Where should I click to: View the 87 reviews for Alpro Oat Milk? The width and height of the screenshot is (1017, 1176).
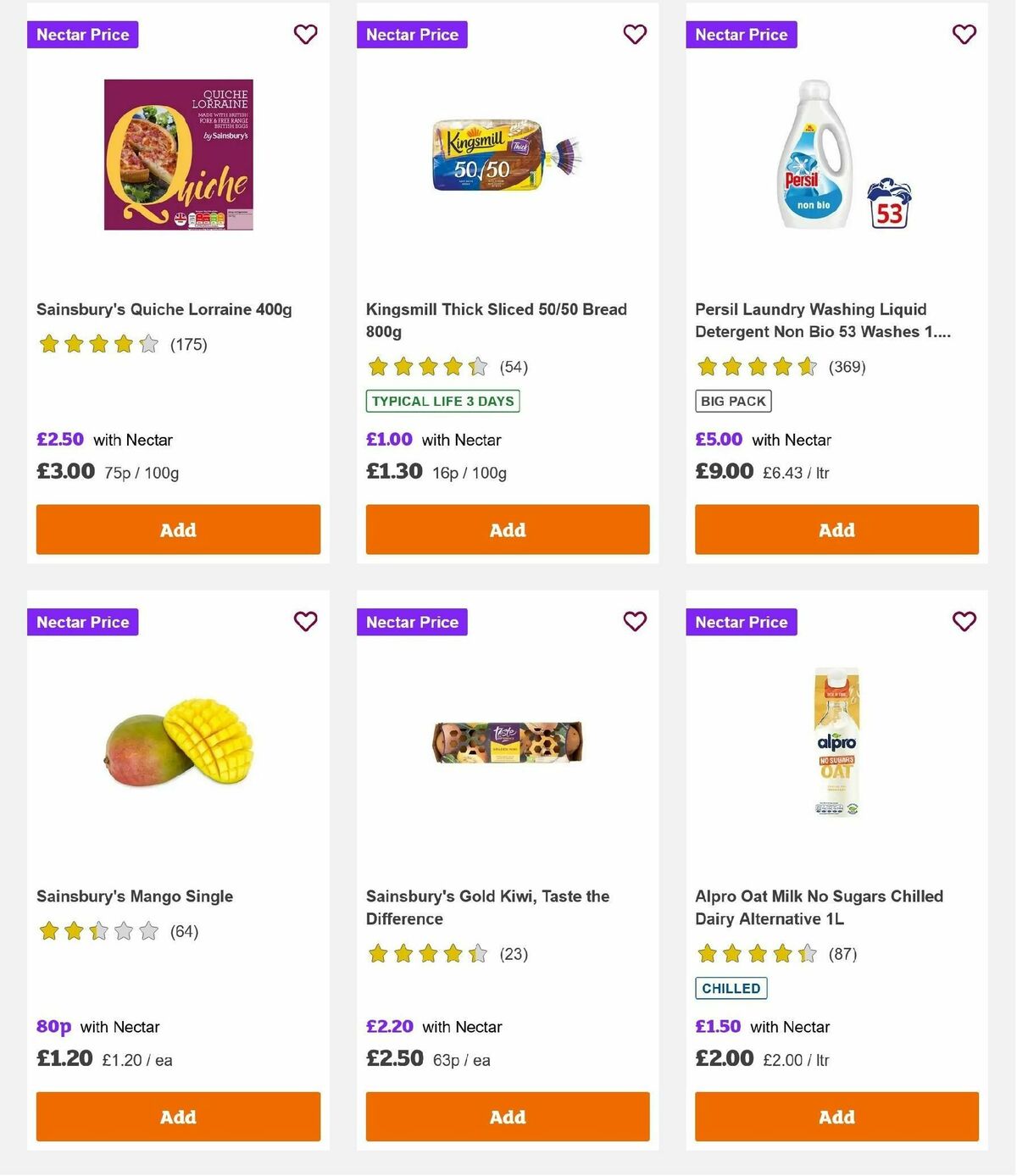[x=843, y=953]
